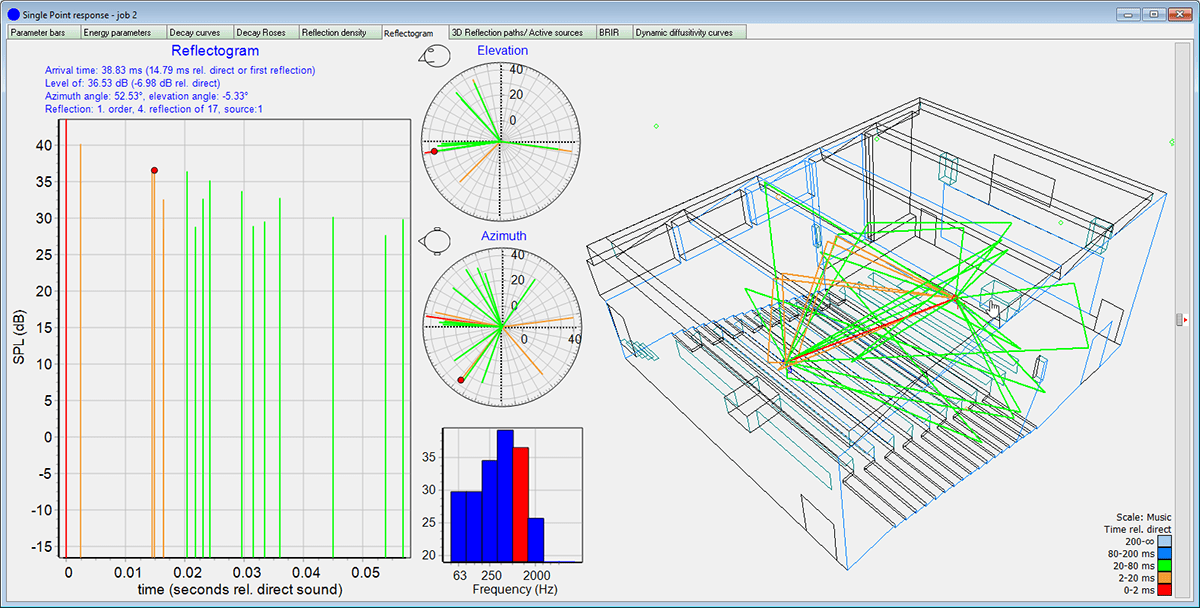
Task: Click the blue application icon in title bar
Action: (12, 16)
